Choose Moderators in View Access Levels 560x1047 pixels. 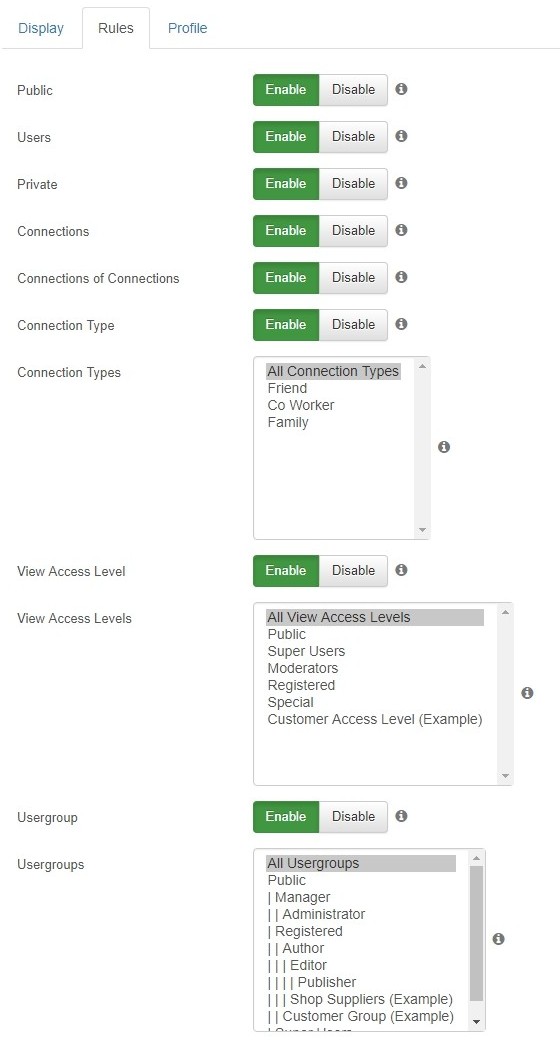pyautogui.click(x=303, y=668)
